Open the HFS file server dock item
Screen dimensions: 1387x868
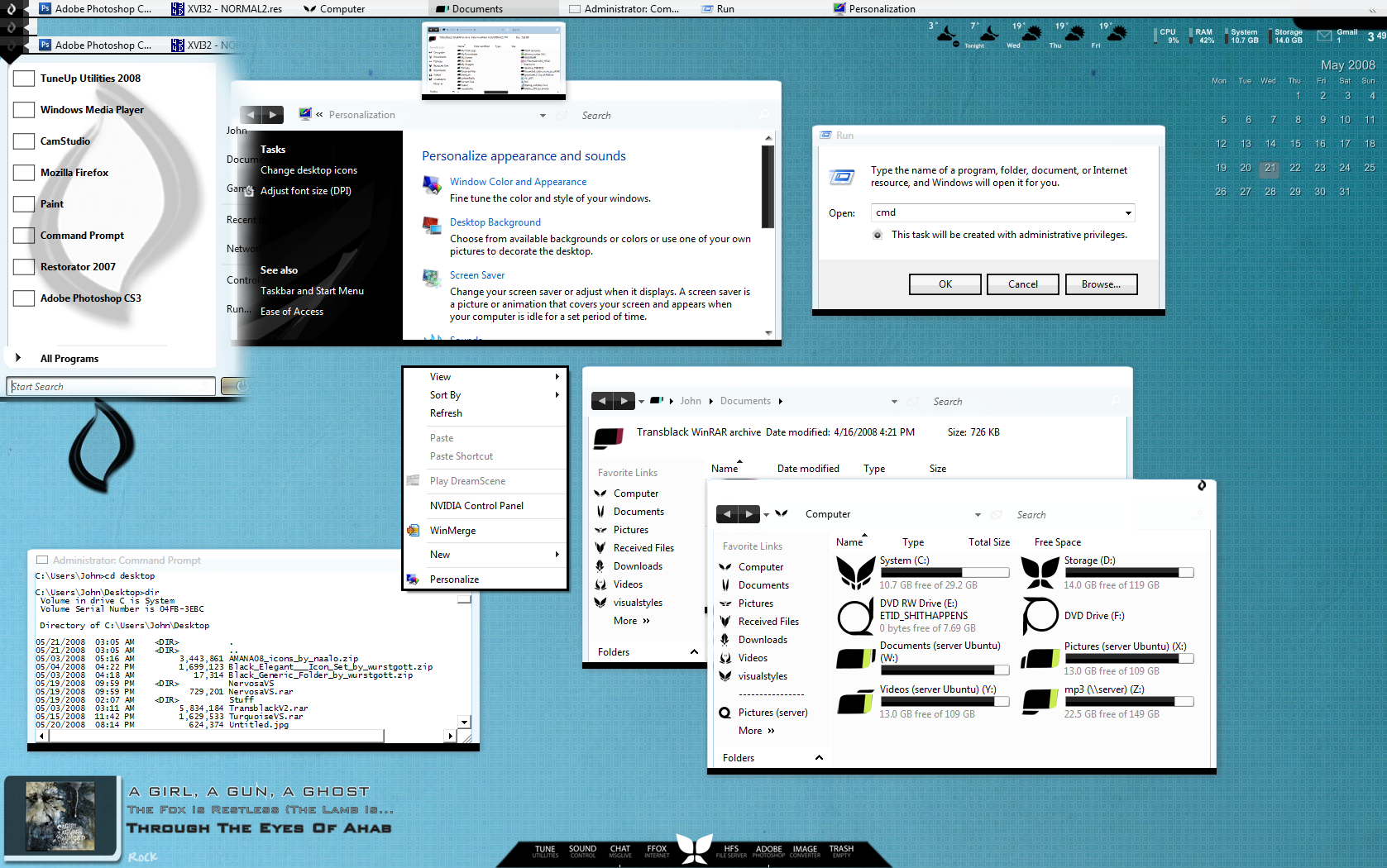tap(731, 851)
